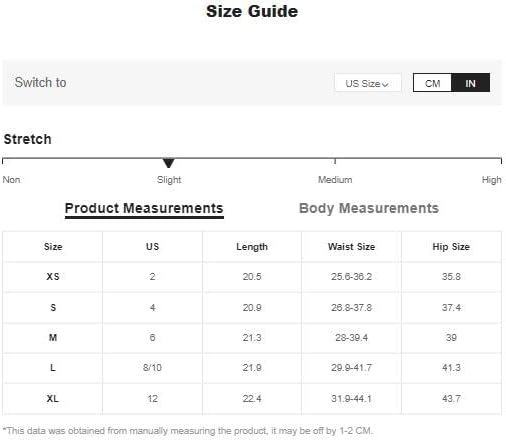
Task: Select the XL size row label
Action: 52,398
